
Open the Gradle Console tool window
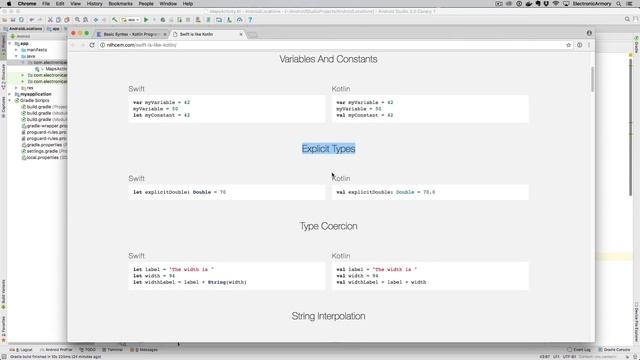pos(614,350)
